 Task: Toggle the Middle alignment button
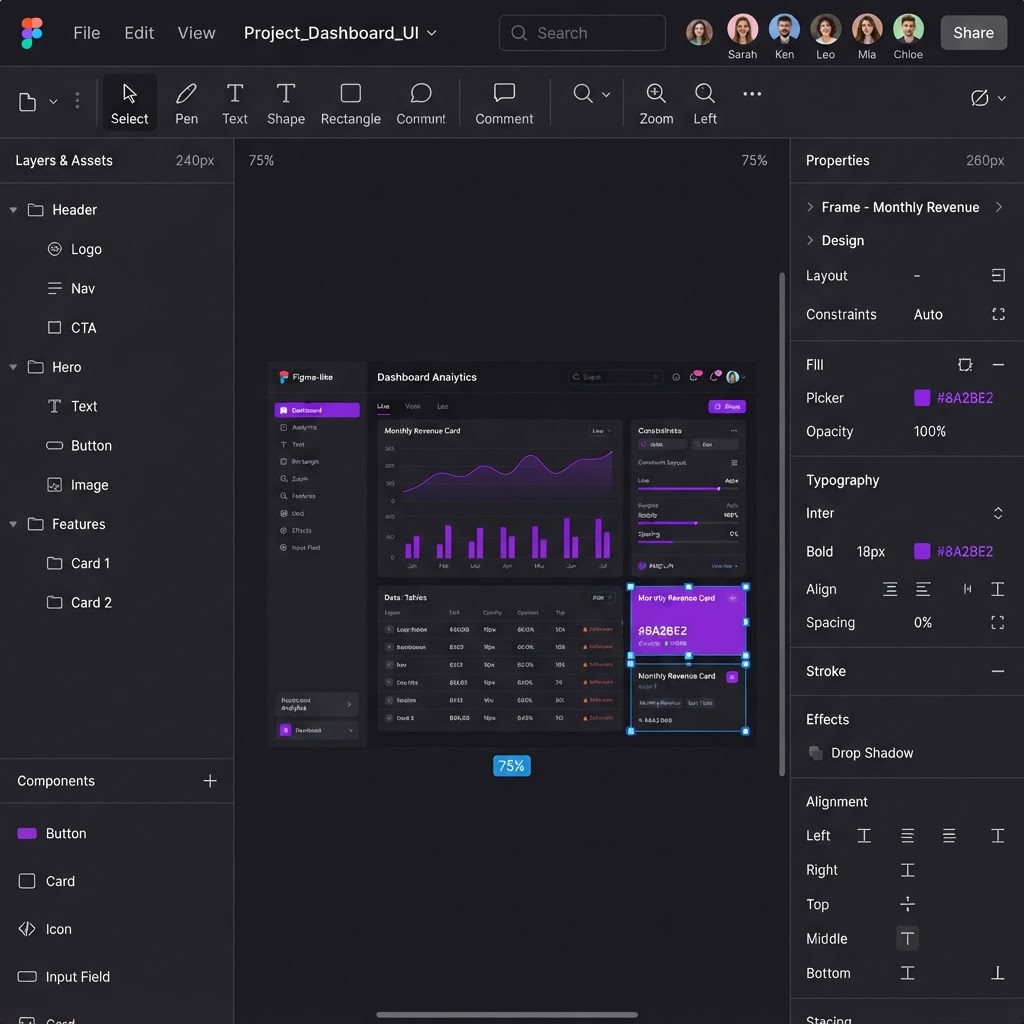(x=907, y=938)
